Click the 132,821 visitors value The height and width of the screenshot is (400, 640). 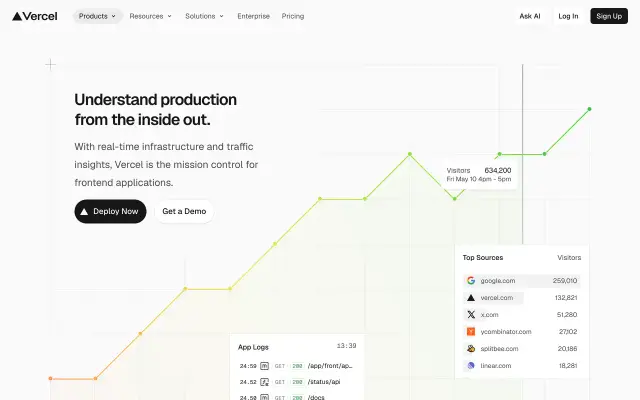(x=566, y=298)
